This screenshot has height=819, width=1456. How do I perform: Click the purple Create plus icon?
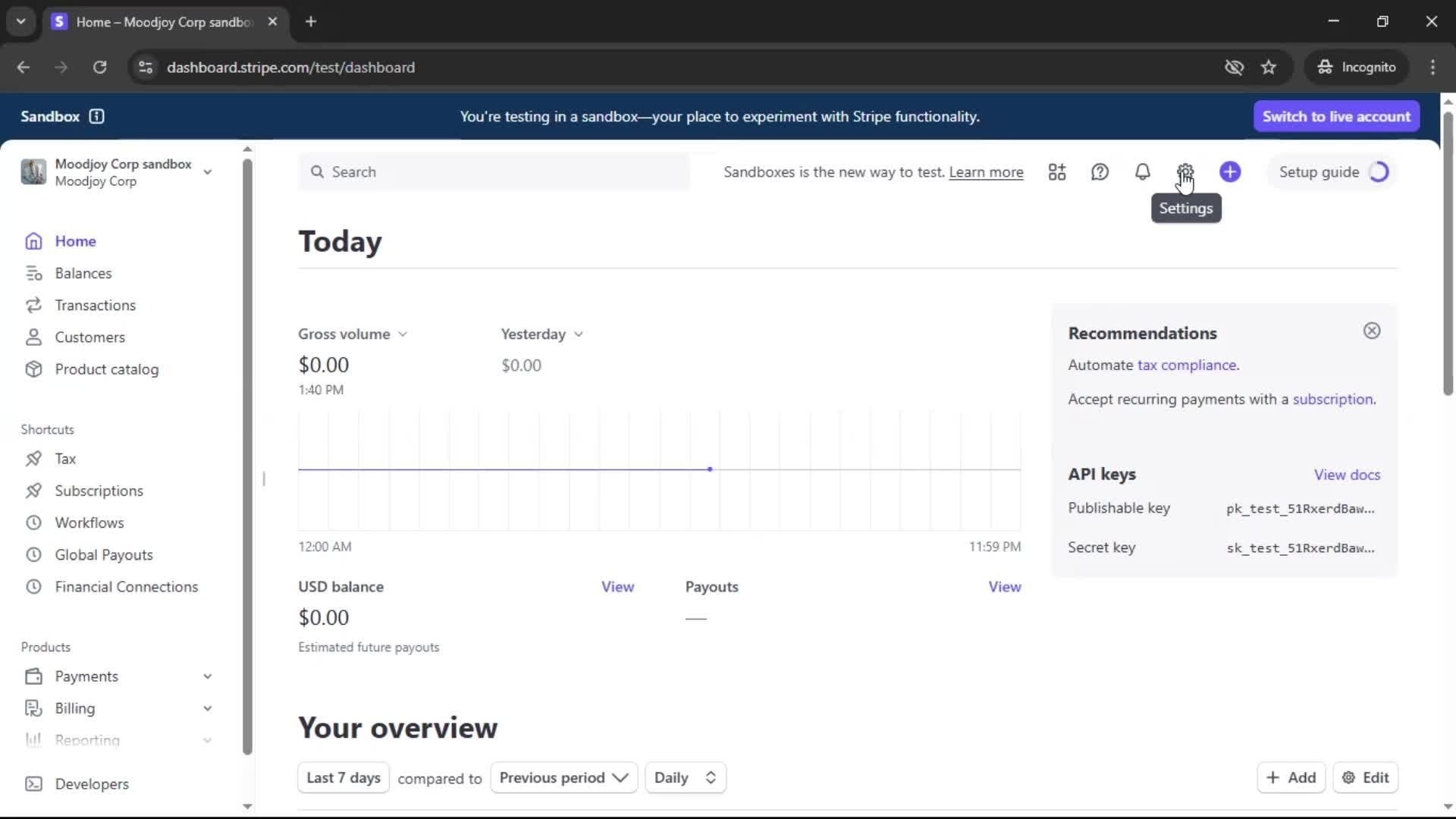click(1230, 172)
